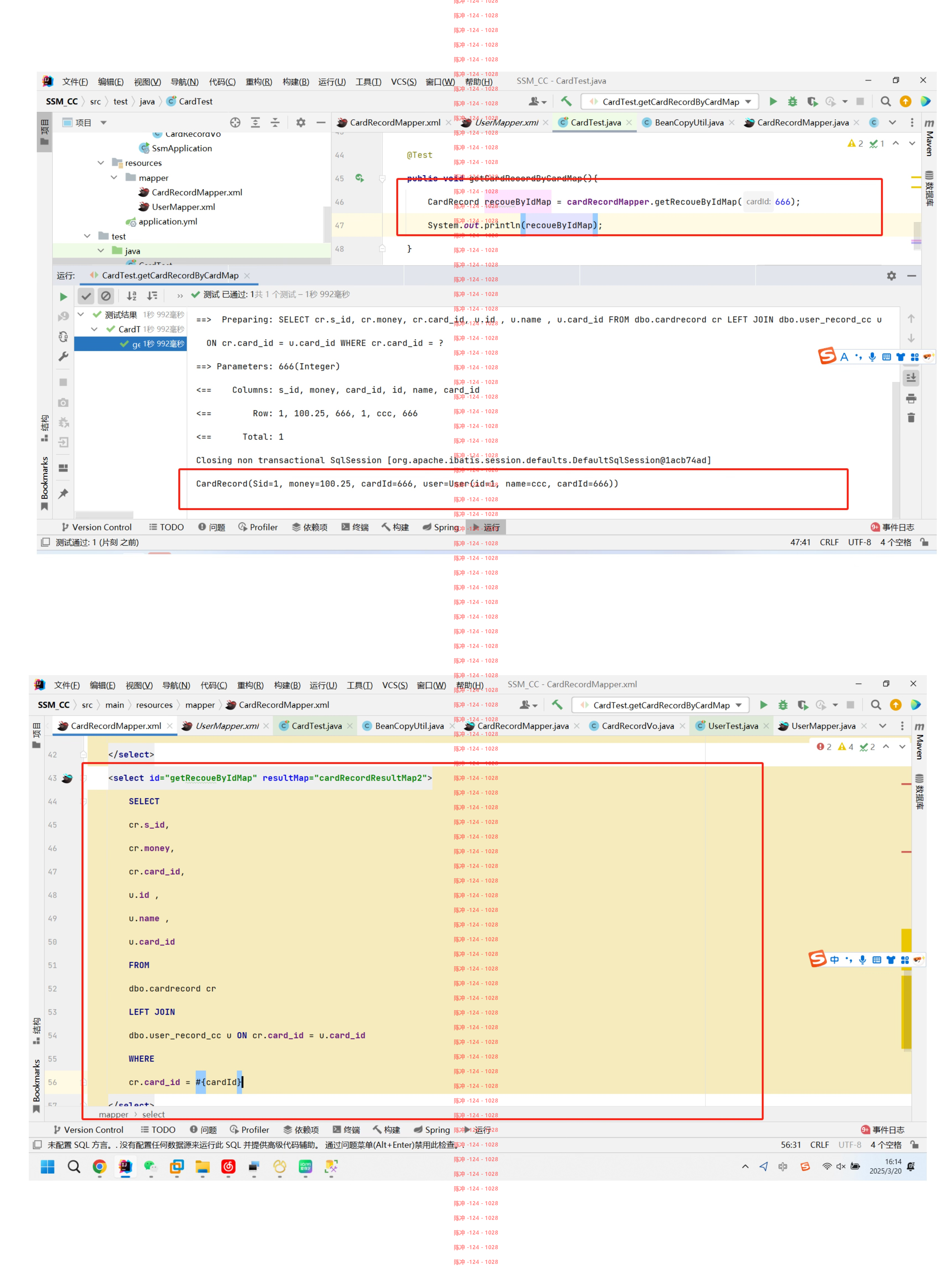Collapse the test folder in the Project tree
952x1270 pixels.
tap(87, 236)
